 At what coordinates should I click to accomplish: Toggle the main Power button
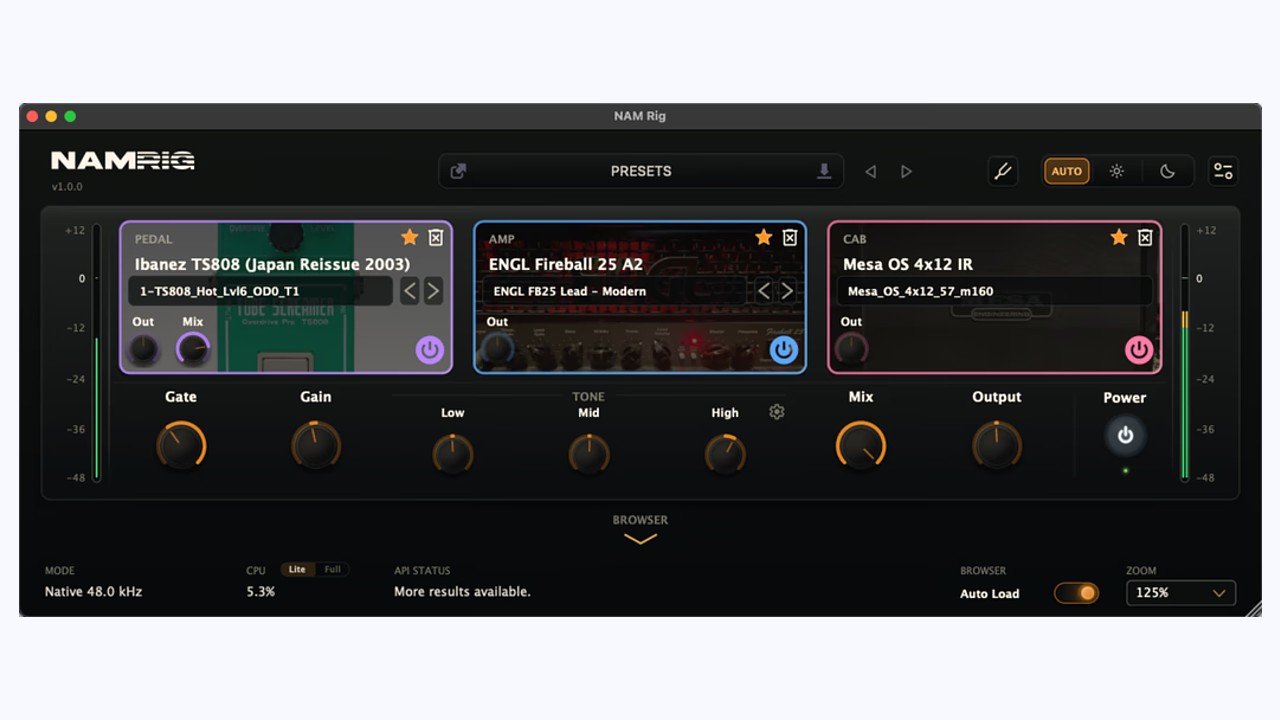(x=1125, y=435)
